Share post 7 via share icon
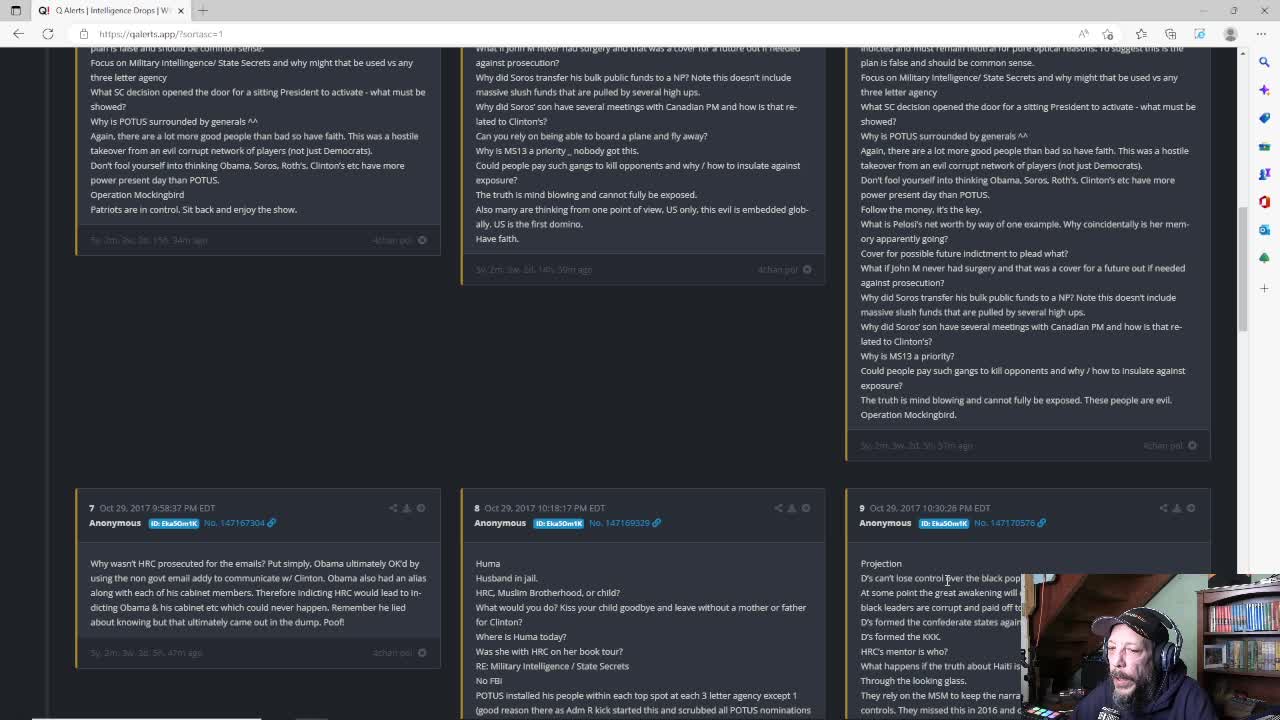Viewport: 1280px width, 720px height. pos(393,508)
